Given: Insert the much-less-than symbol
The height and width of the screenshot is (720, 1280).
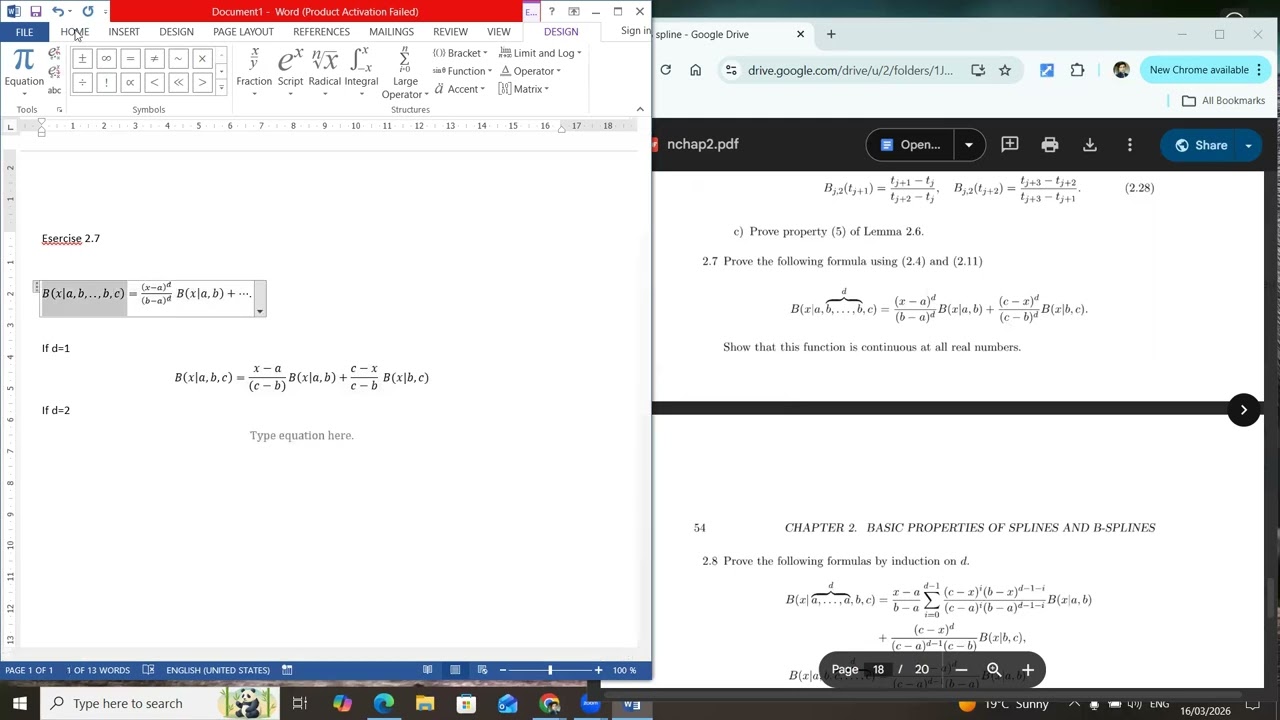Looking at the screenshot, I should [178, 83].
